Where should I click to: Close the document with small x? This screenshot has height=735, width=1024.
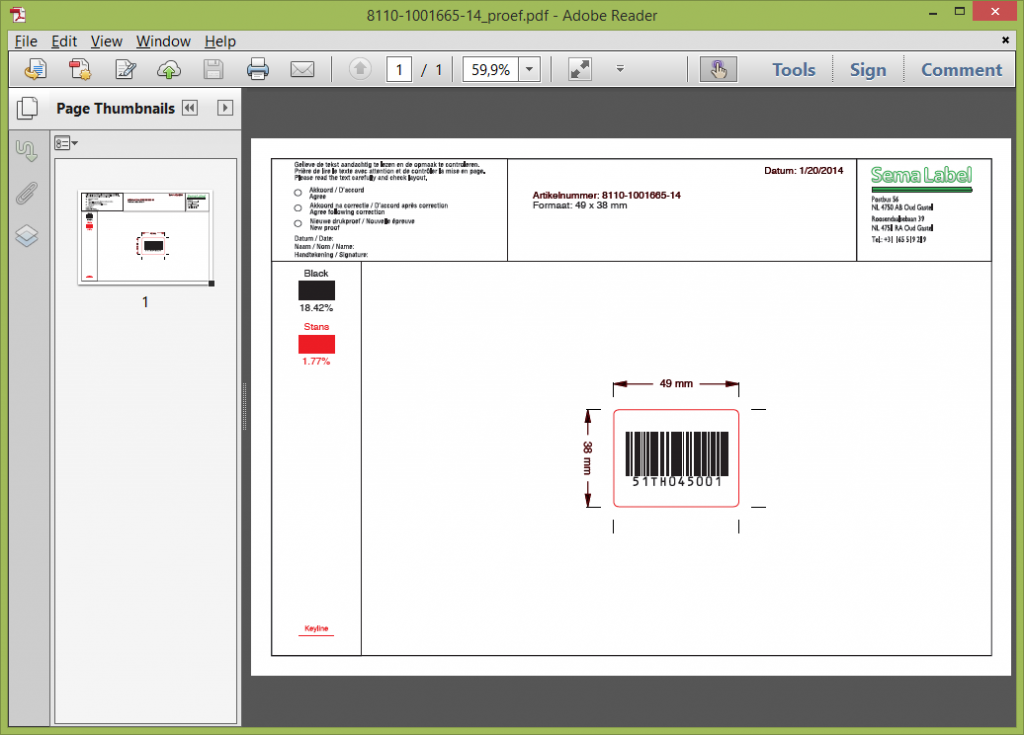click(1006, 41)
